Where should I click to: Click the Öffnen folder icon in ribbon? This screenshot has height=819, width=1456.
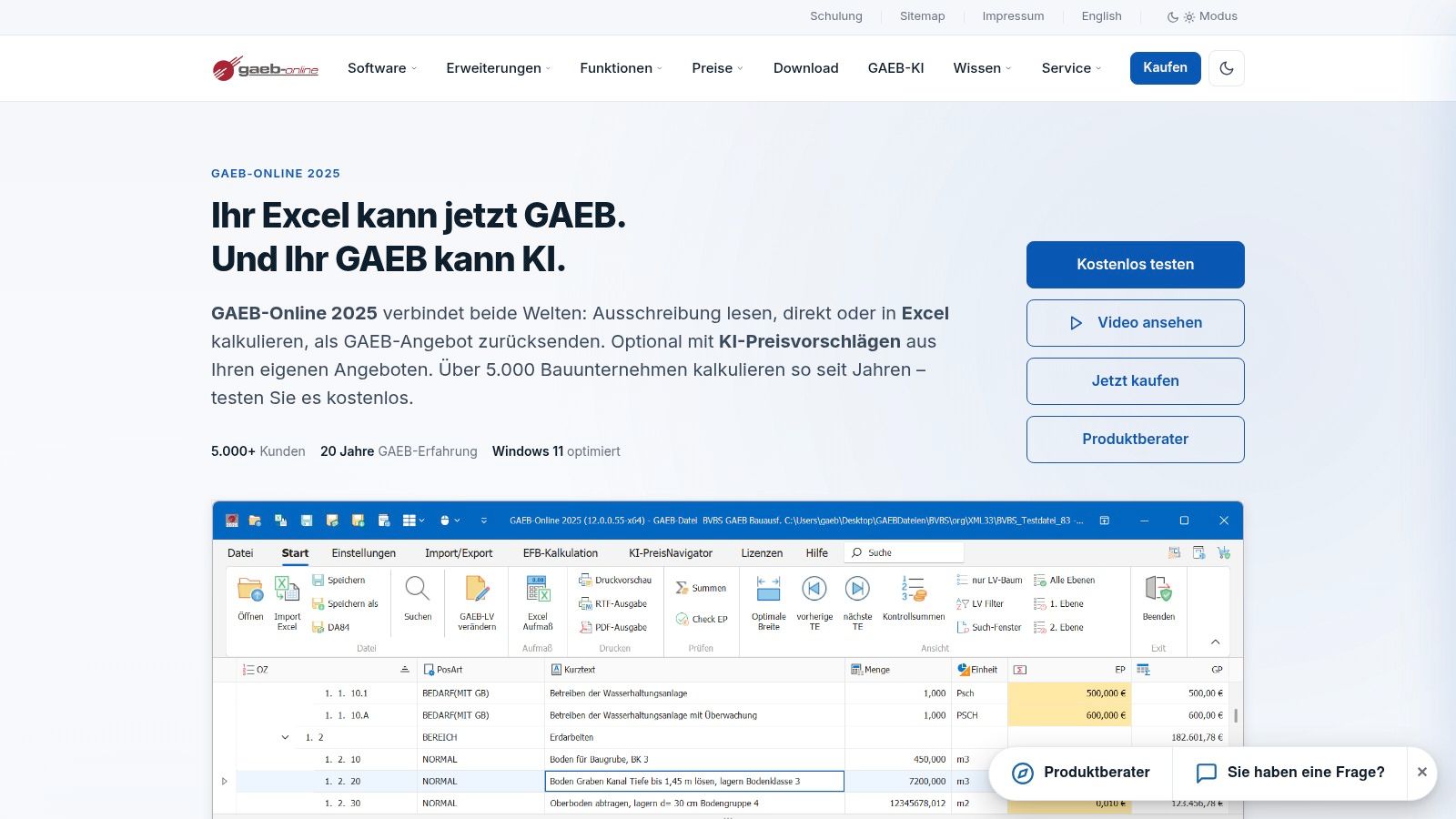tap(250, 590)
